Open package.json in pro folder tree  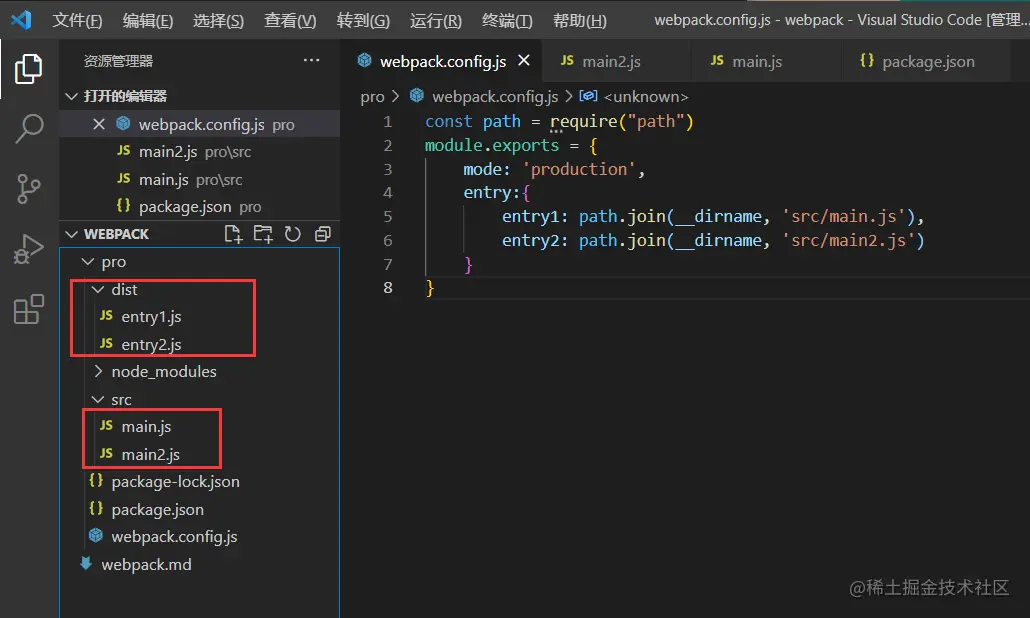(200, 509)
